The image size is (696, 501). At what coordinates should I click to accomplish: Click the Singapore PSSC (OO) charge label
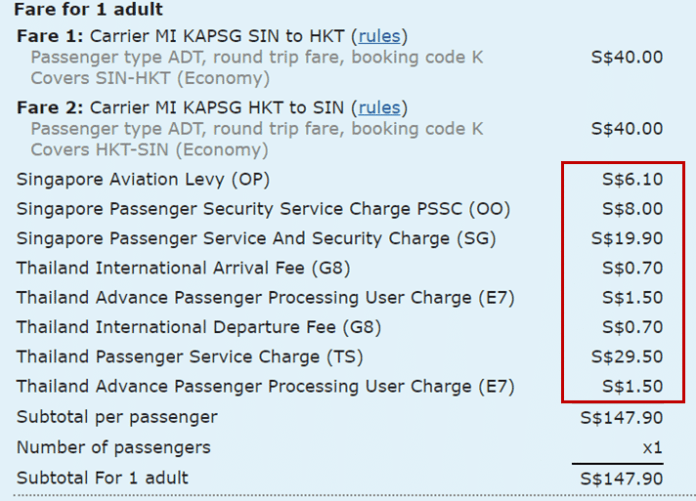[x=263, y=209]
